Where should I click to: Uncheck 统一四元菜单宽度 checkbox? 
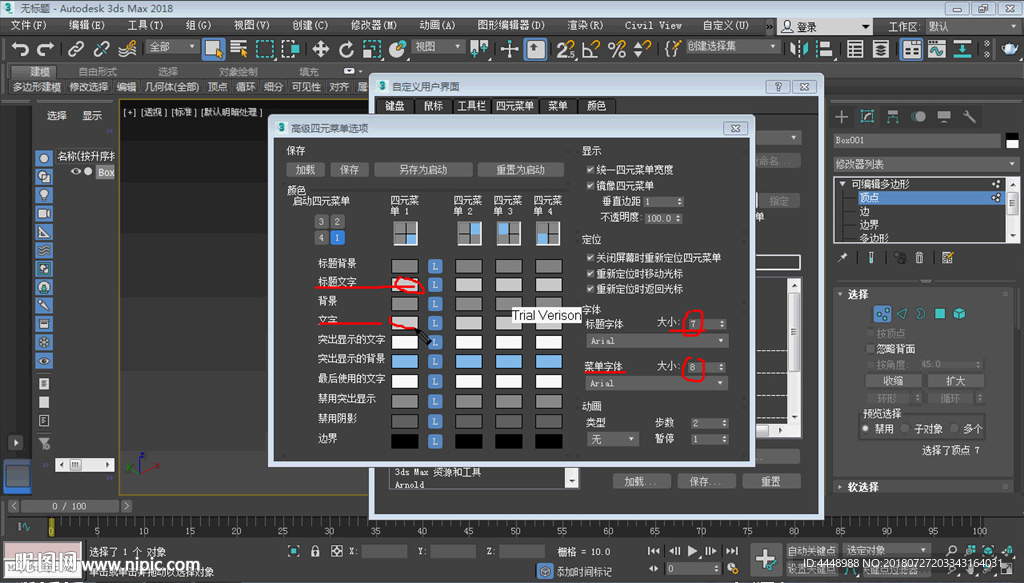[591, 170]
